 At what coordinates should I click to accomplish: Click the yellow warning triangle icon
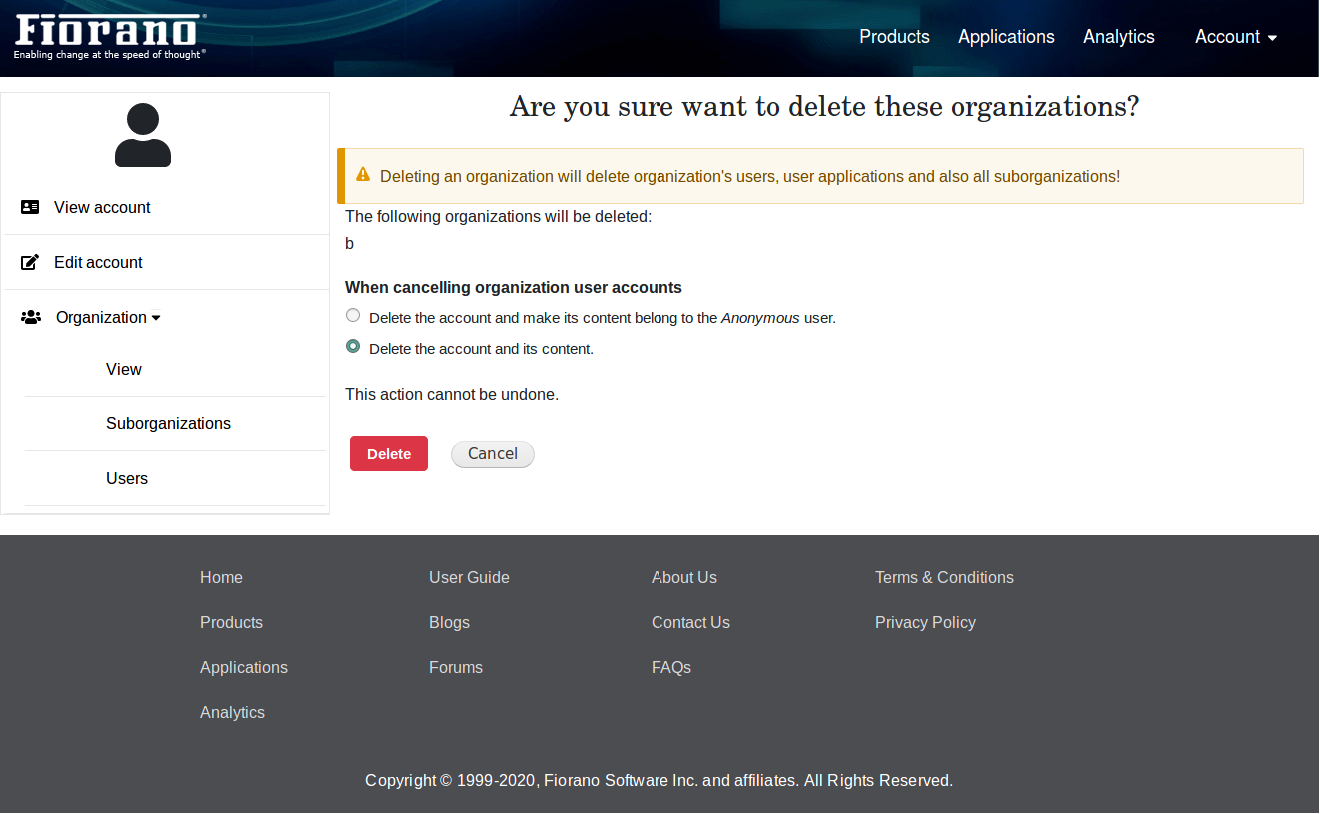(x=363, y=175)
